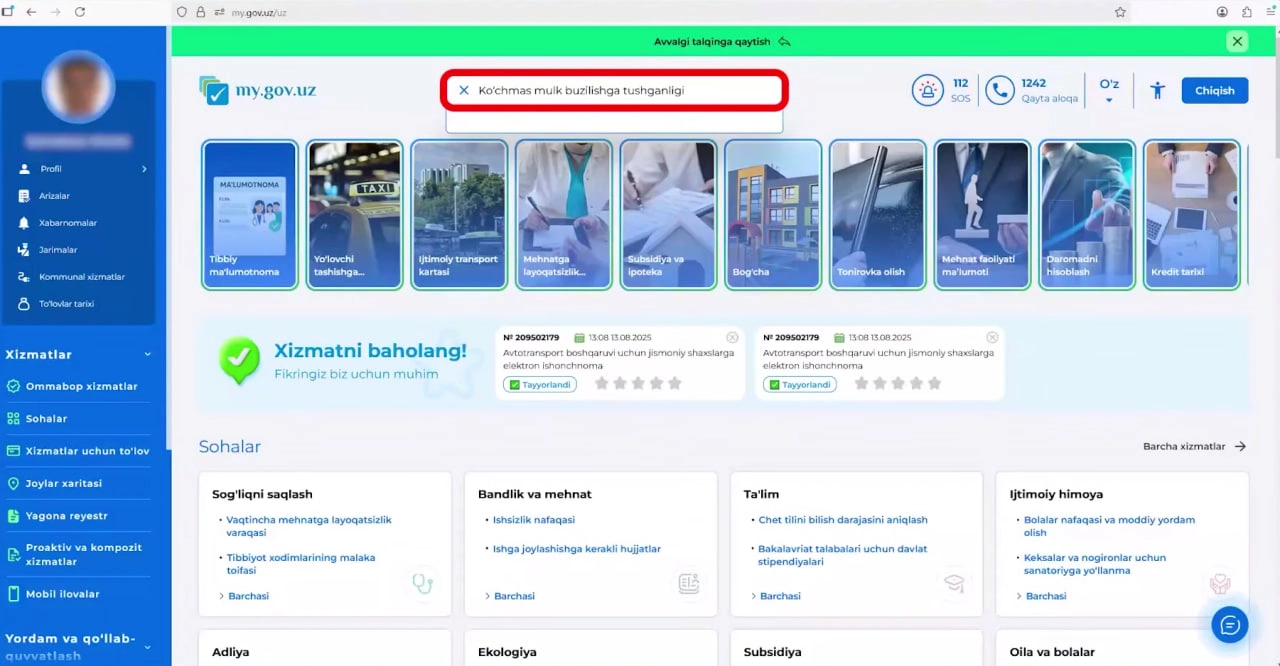Click the 112 SOS alarm icon

click(927, 91)
